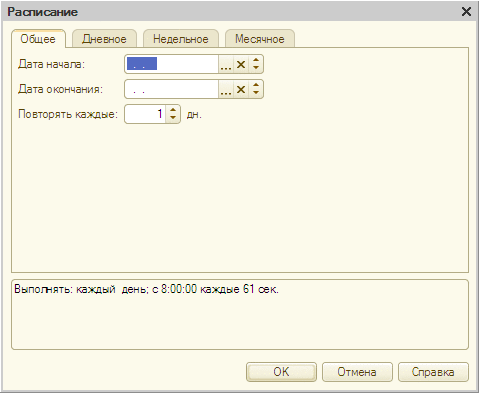
Task: Decrease Дата начала with down arrow
Action: [x=256, y=68]
